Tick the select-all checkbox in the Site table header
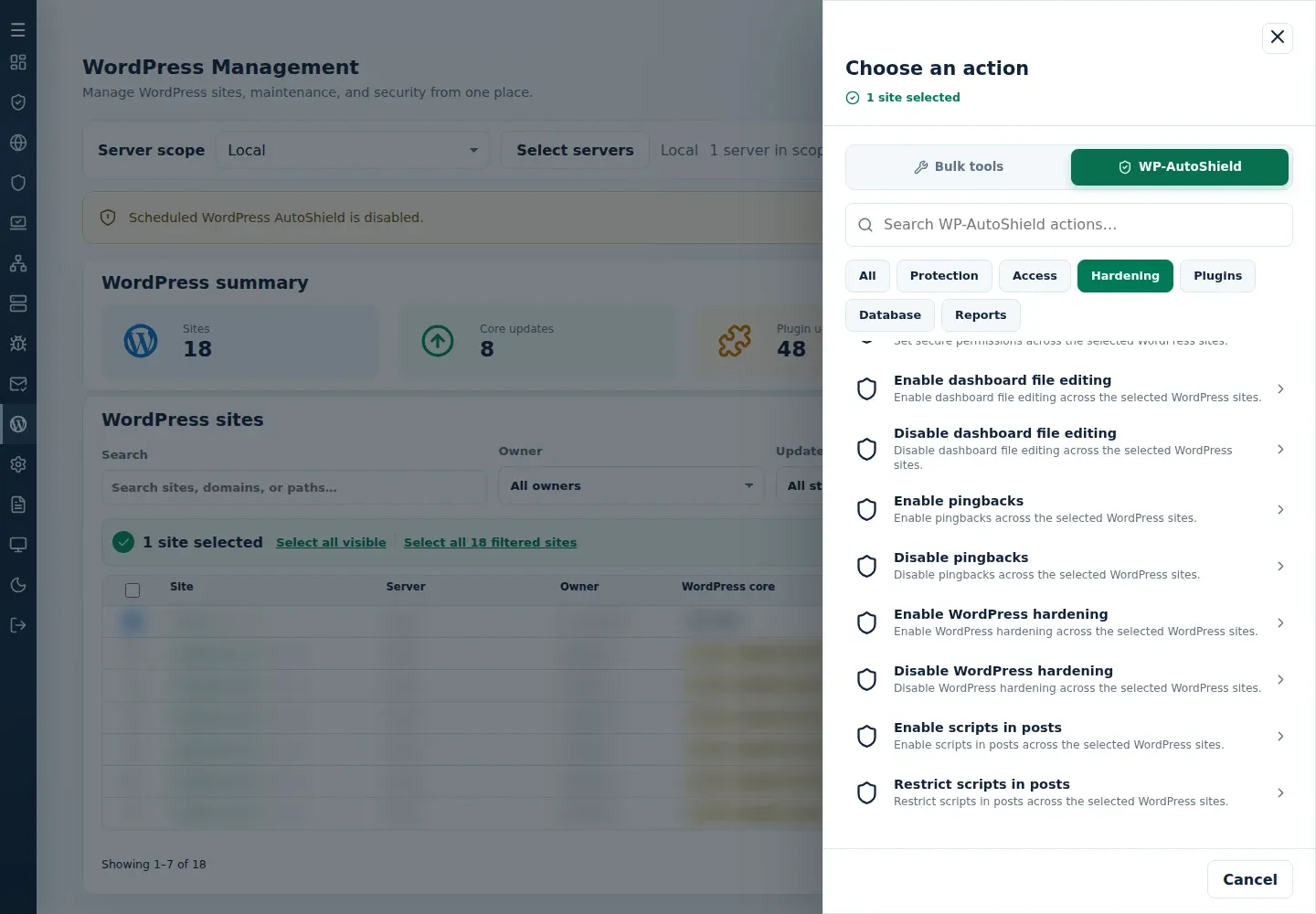The image size is (1316, 914). click(x=133, y=590)
